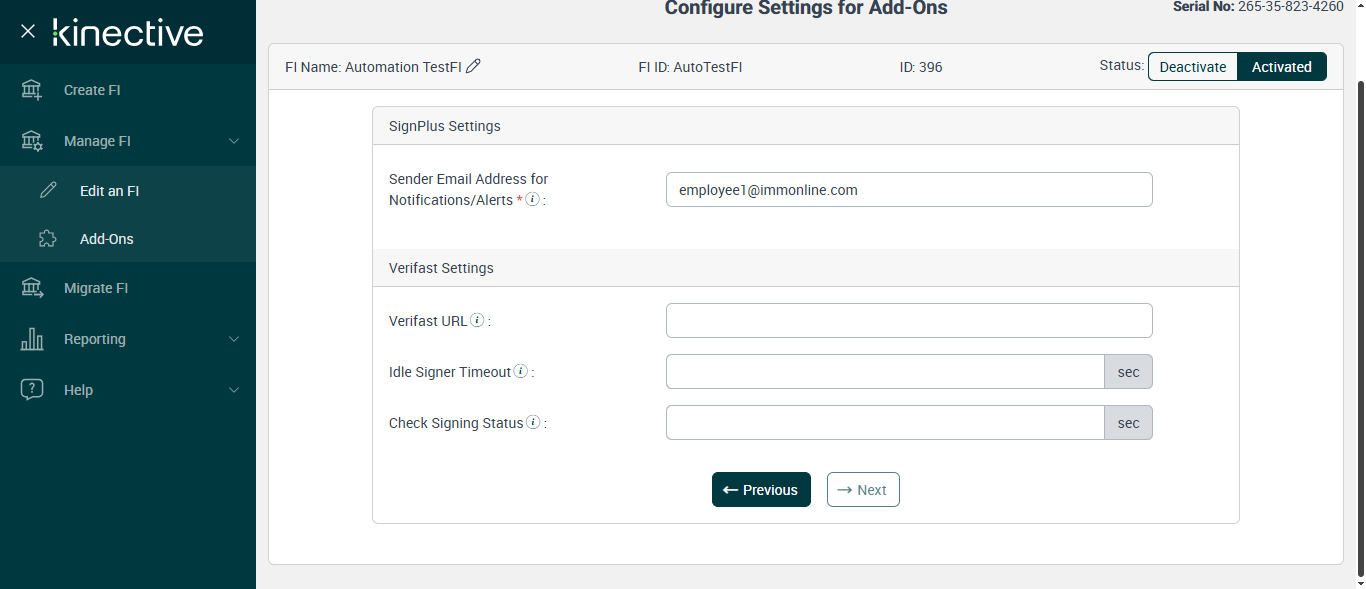
Task: Click the pencil icon beside FI Name
Action: pyautogui.click(x=474, y=66)
